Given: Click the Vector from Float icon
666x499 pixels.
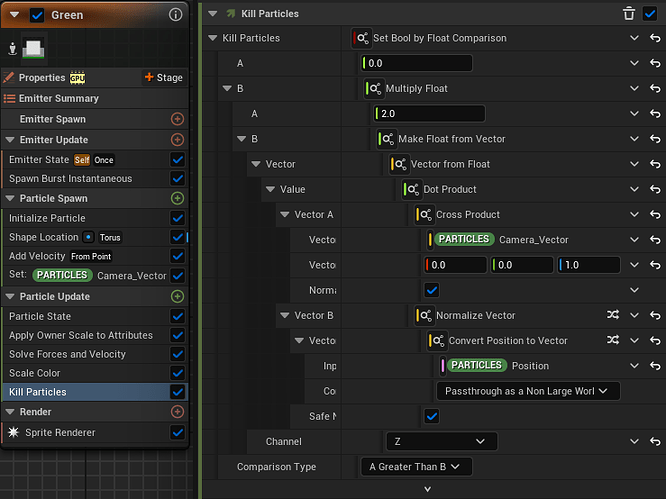Looking at the screenshot, I should pyautogui.click(x=400, y=164).
